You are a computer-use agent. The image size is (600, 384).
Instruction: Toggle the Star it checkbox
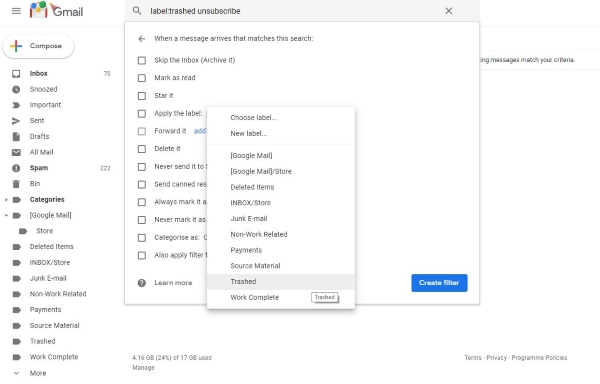[x=142, y=96]
